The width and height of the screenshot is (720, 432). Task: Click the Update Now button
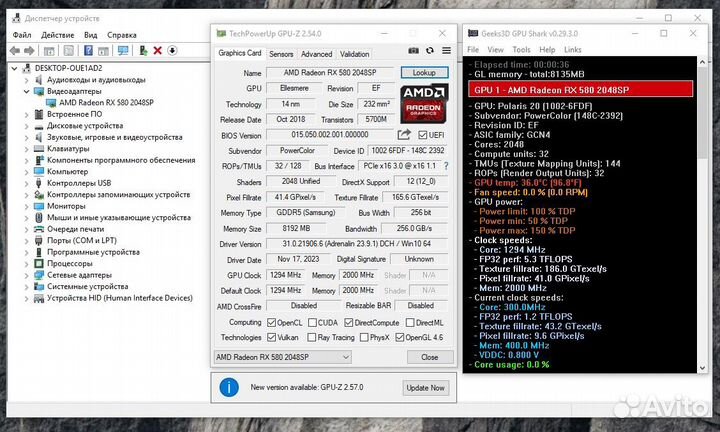(425, 388)
